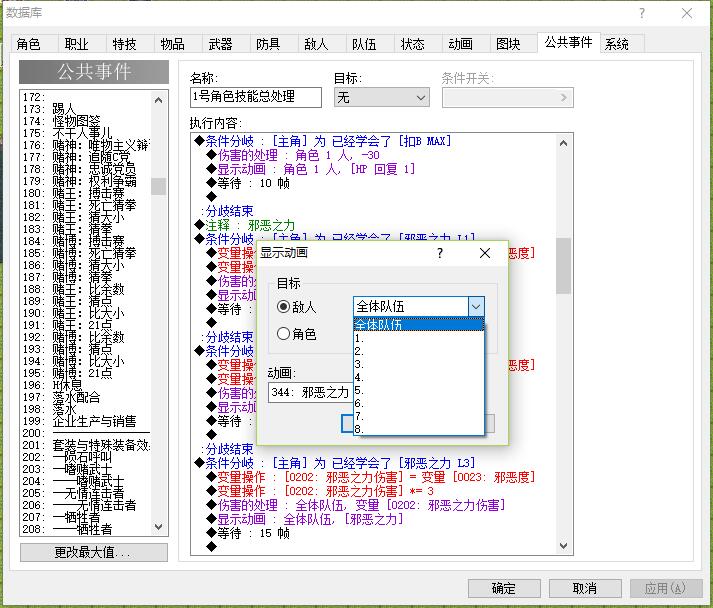This screenshot has width=713, height=608.
Task: Select event 208: 牺牲者
Action: point(86,529)
